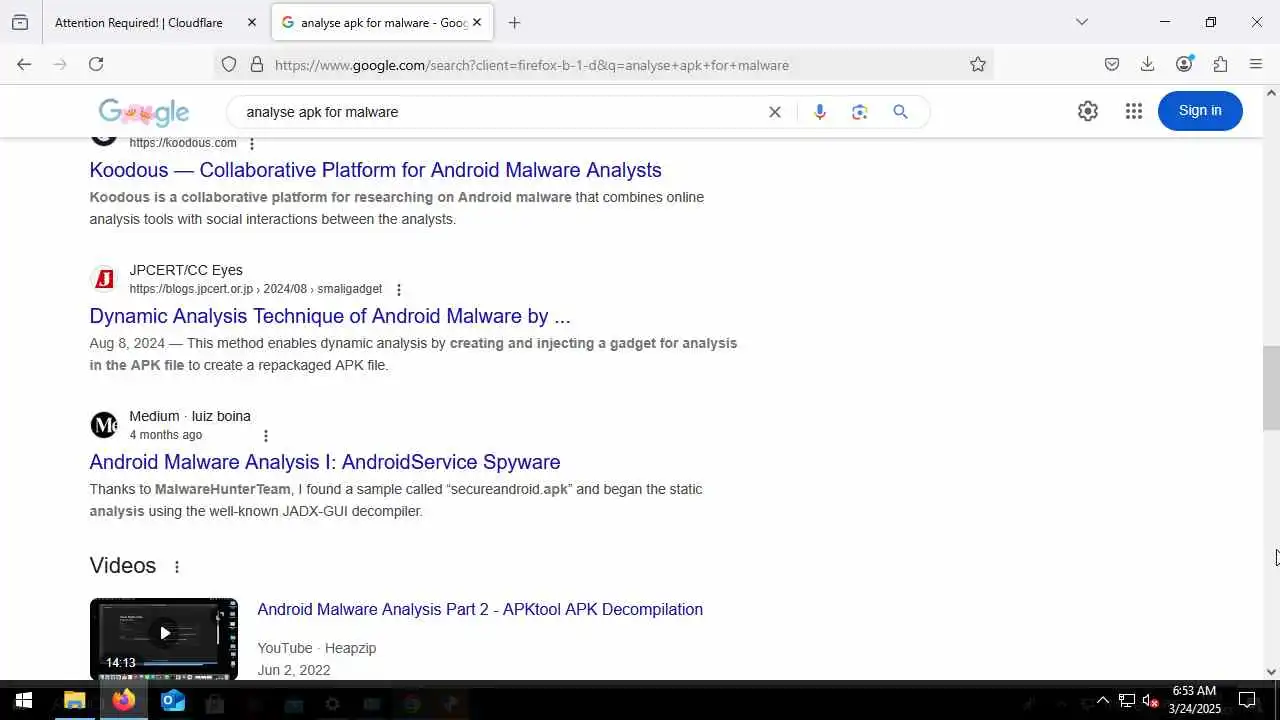Screen dimensions: 1280x720
Task: Search by image with Google Lens
Action: click(860, 112)
